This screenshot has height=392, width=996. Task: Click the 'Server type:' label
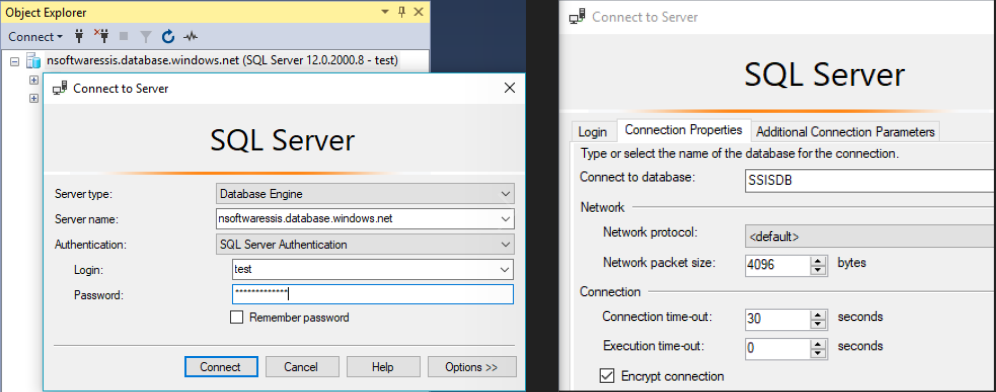[x=83, y=193]
